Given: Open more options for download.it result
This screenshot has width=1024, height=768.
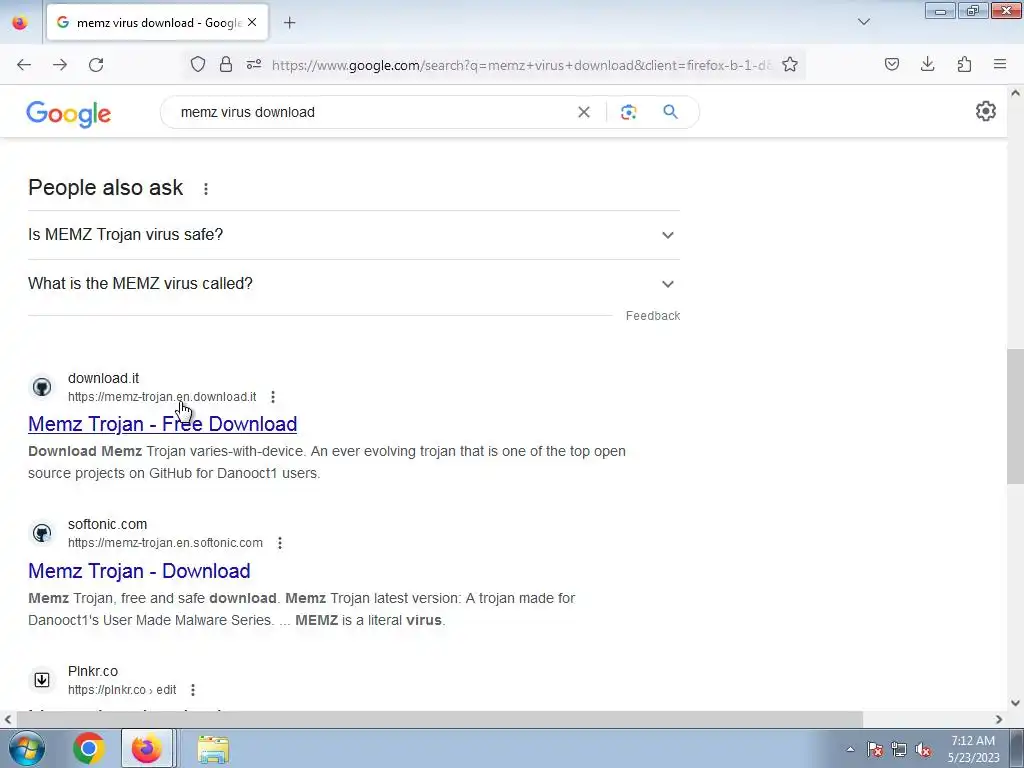Looking at the screenshot, I should 273,397.
